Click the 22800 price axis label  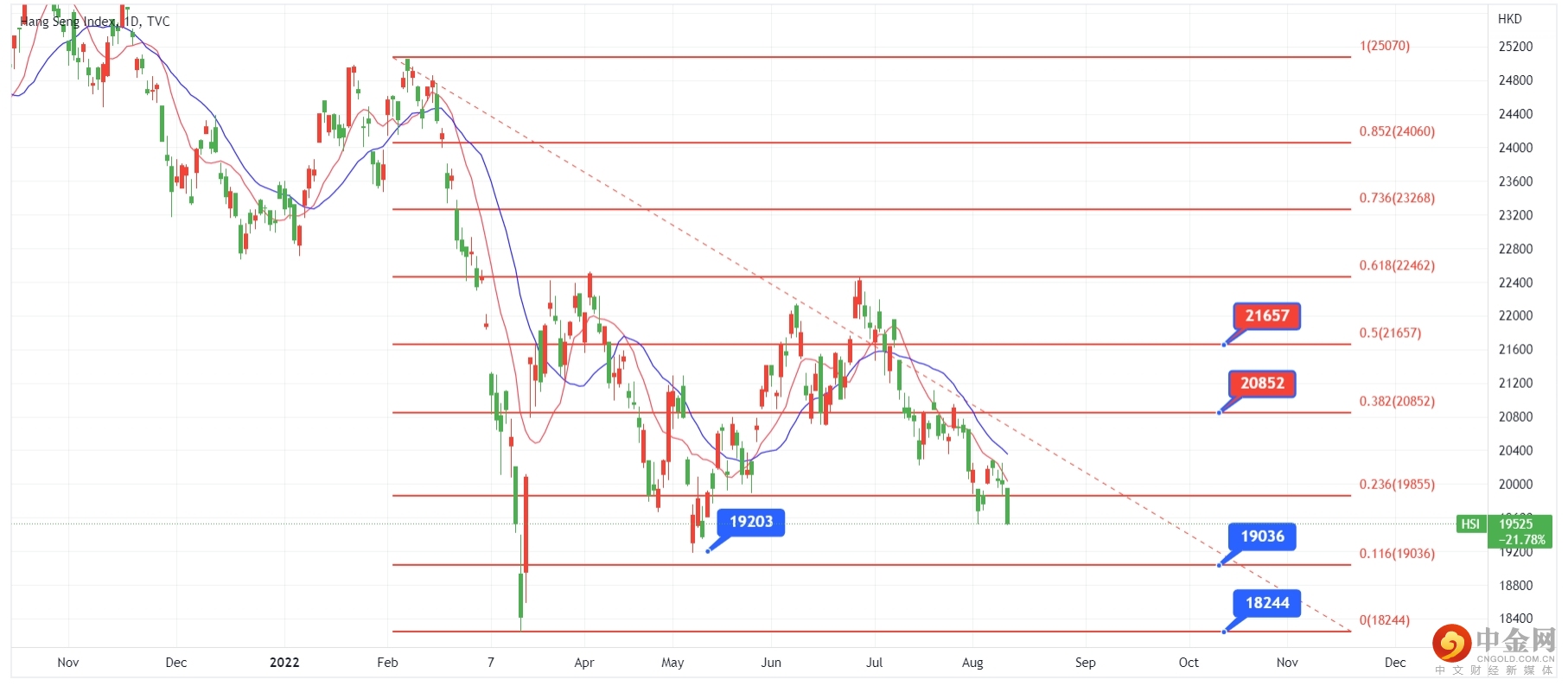[1515, 249]
